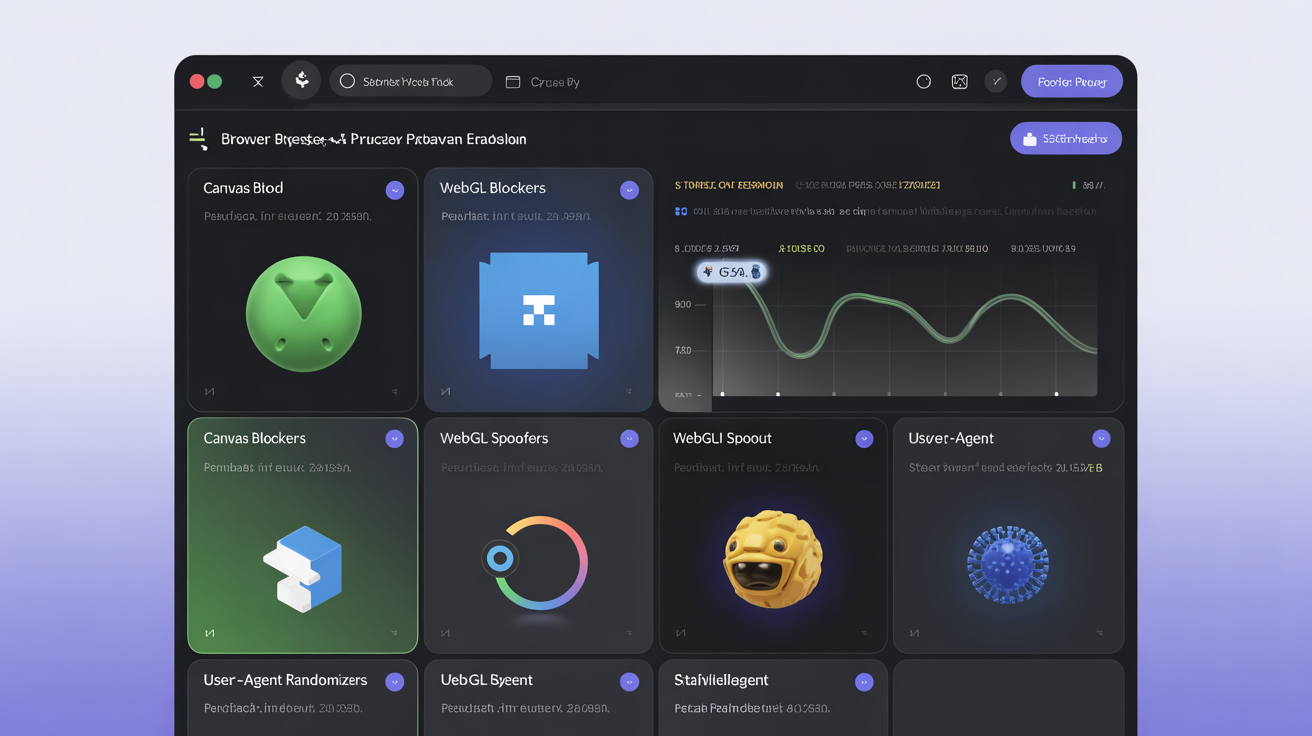Click bottom-left corner icon of Canvas Blod card
Image resolution: width=1312 pixels, height=736 pixels.
[x=209, y=392]
